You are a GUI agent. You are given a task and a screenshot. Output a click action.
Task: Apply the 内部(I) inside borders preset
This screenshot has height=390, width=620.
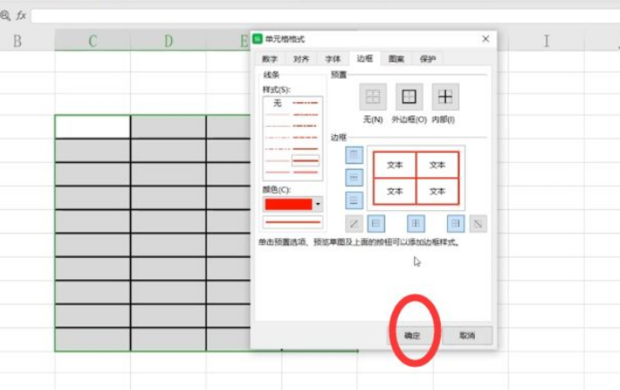[x=445, y=97]
